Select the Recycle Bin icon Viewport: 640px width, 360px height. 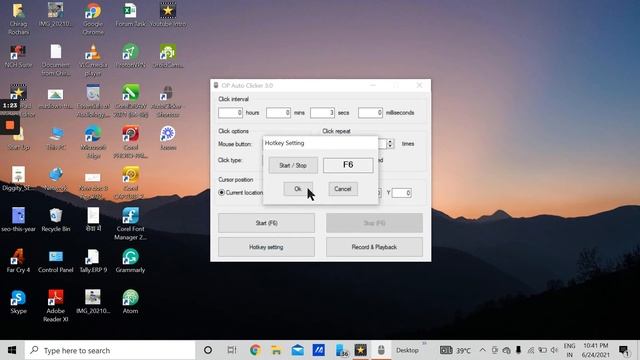point(56,220)
